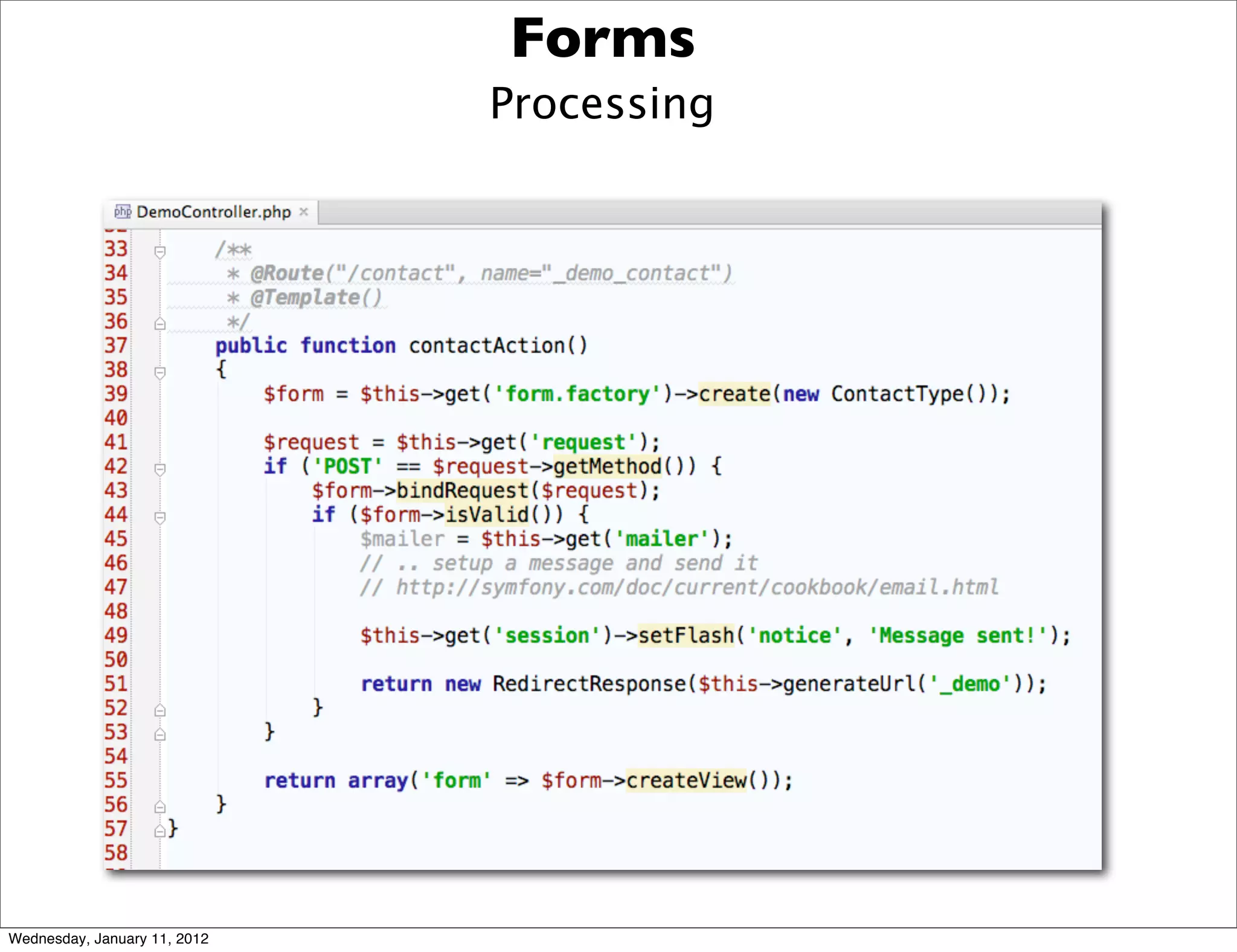Click the setFlash method call
The height and width of the screenshot is (952, 1237).
click(x=686, y=635)
